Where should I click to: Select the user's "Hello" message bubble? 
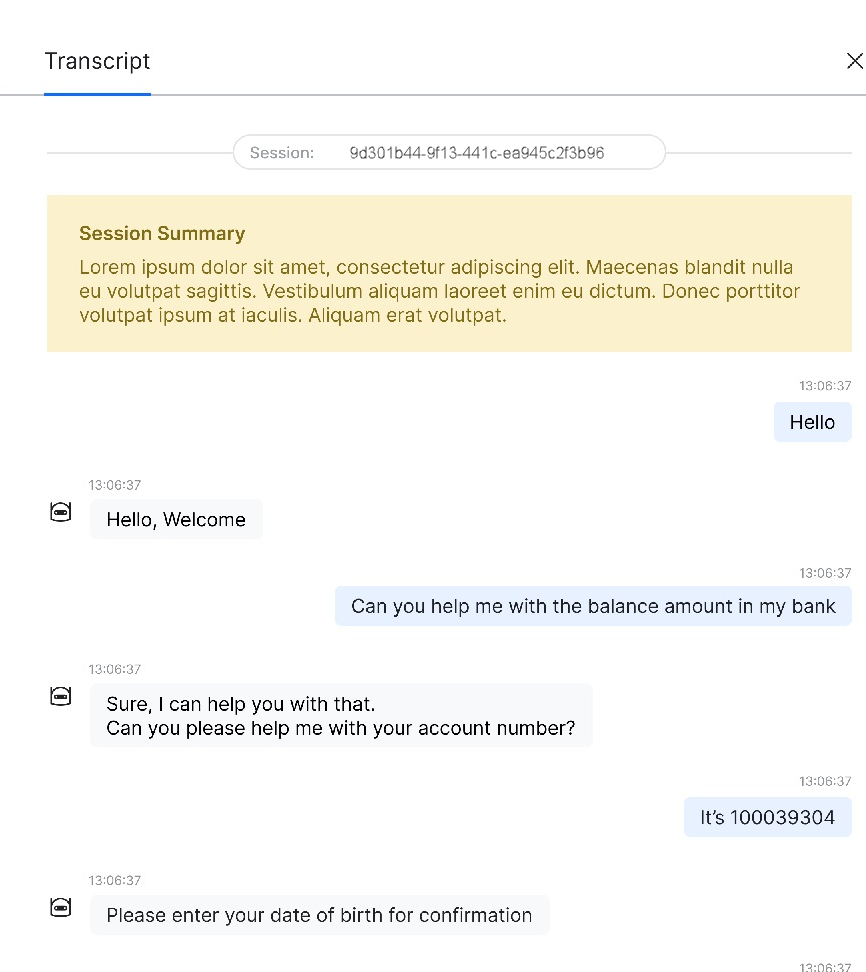click(x=812, y=422)
